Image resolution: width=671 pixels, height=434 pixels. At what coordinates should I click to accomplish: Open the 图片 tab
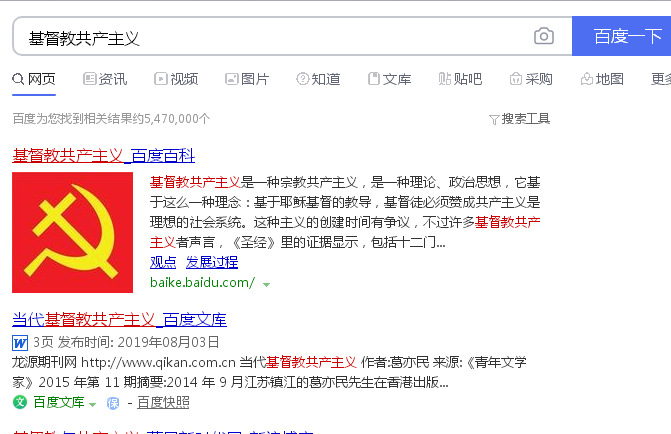(247, 79)
